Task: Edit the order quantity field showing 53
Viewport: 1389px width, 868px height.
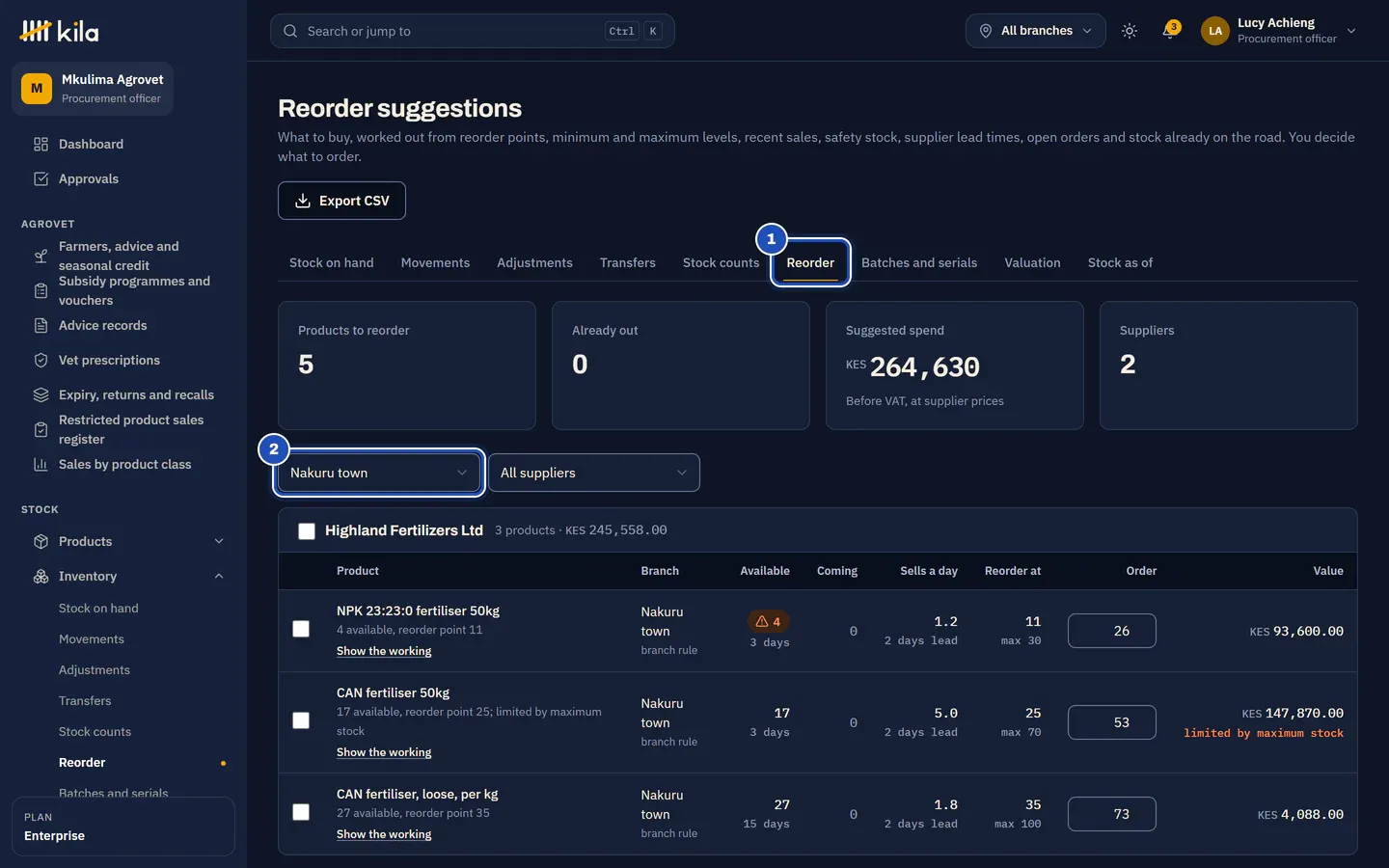Action: (1112, 722)
